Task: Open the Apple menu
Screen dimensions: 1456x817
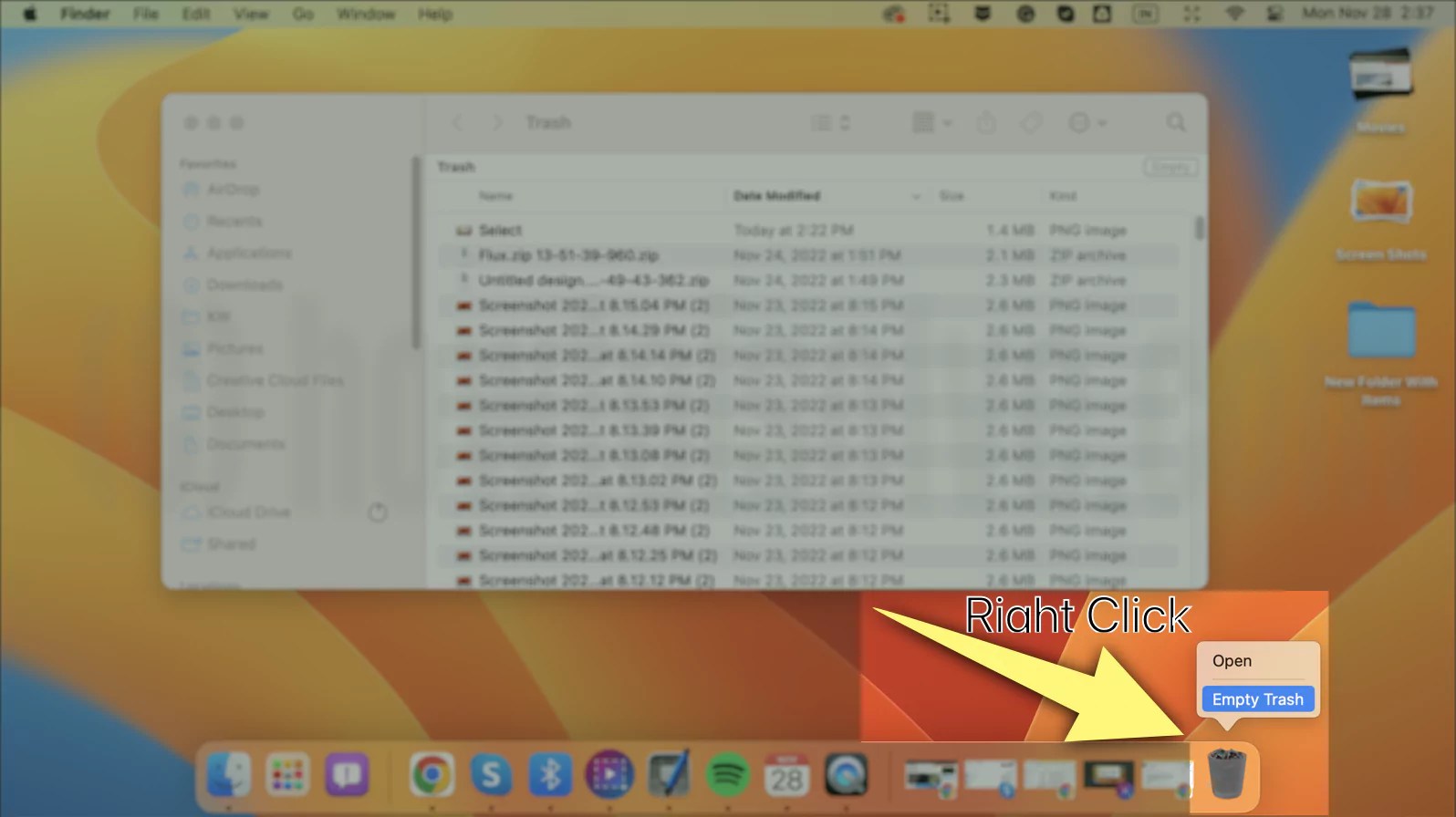Action: [x=29, y=14]
